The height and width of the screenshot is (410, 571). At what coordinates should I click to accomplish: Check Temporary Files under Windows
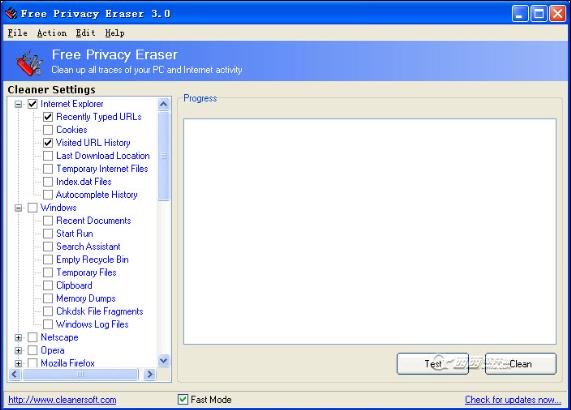[48, 272]
